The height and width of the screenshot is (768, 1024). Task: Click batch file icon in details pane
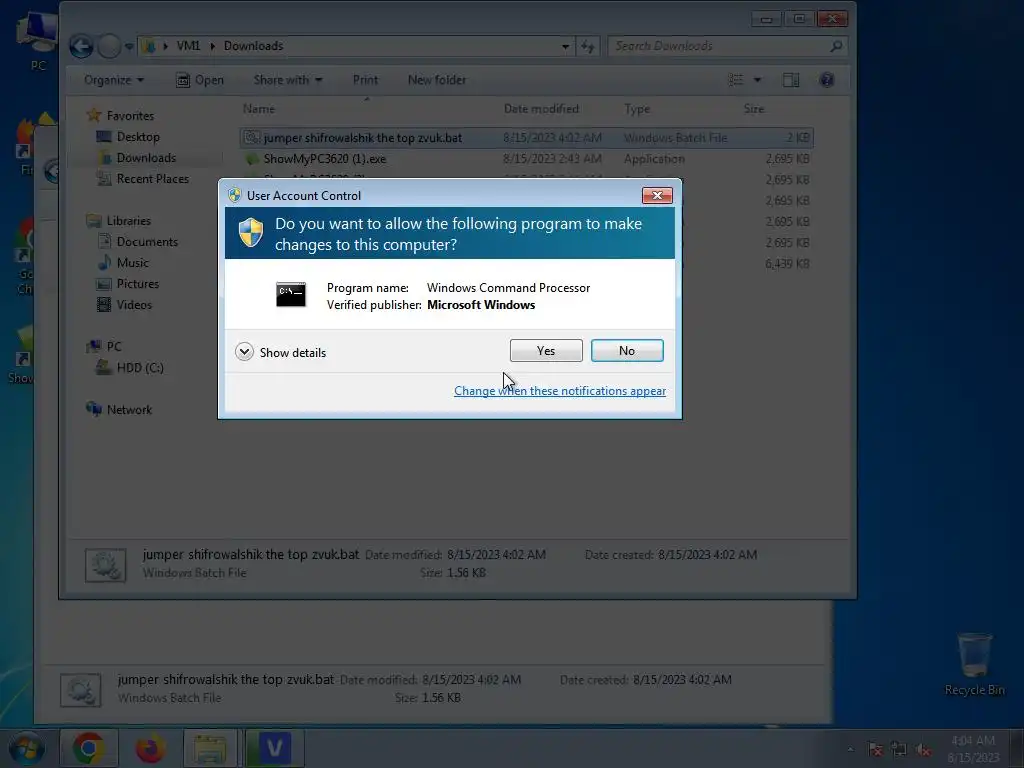click(x=105, y=566)
